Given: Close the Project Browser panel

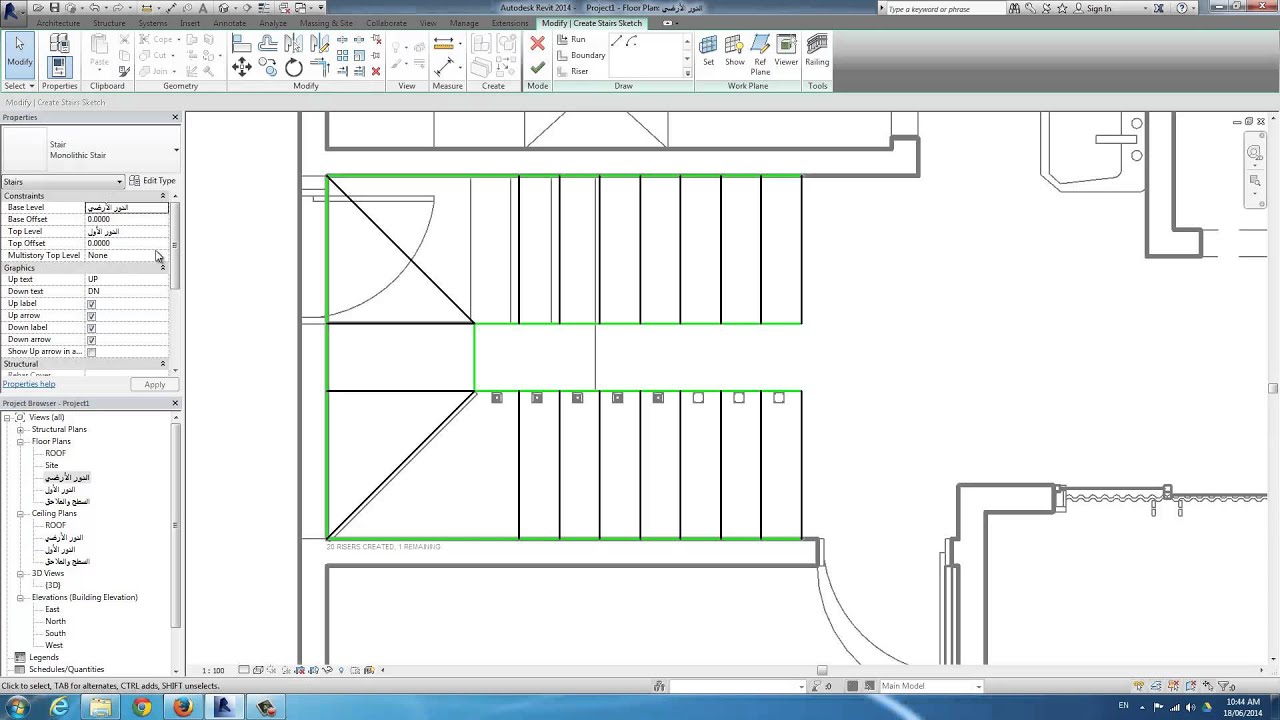Looking at the screenshot, I should point(175,403).
